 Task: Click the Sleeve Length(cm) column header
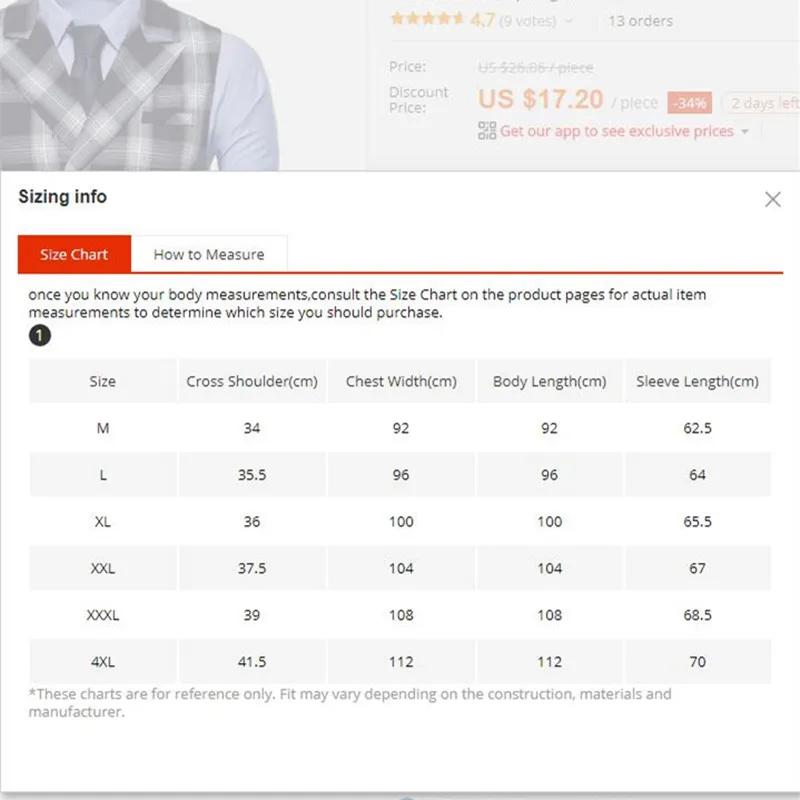click(697, 381)
